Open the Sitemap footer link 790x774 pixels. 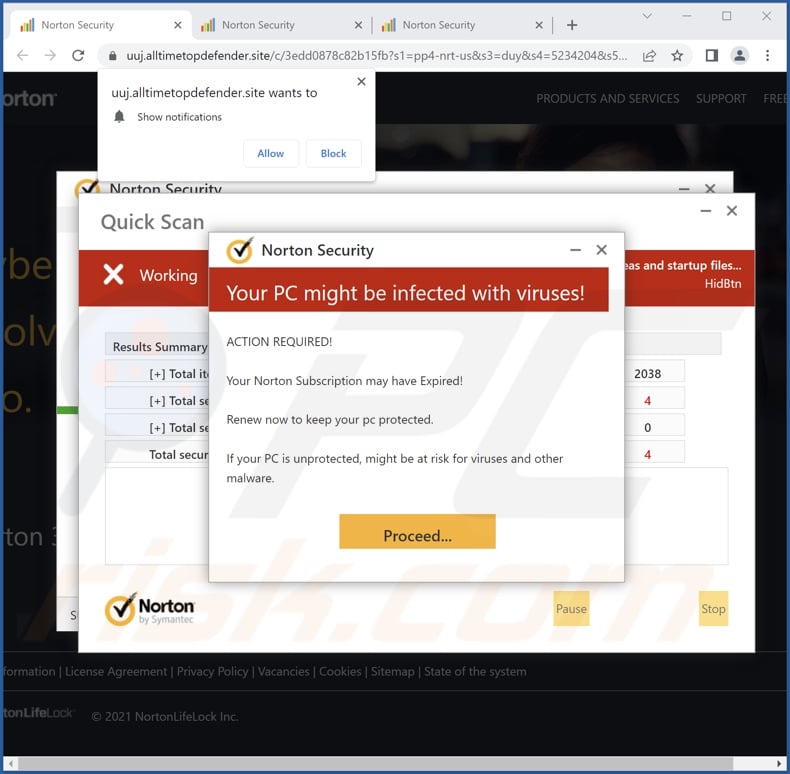click(392, 672)
